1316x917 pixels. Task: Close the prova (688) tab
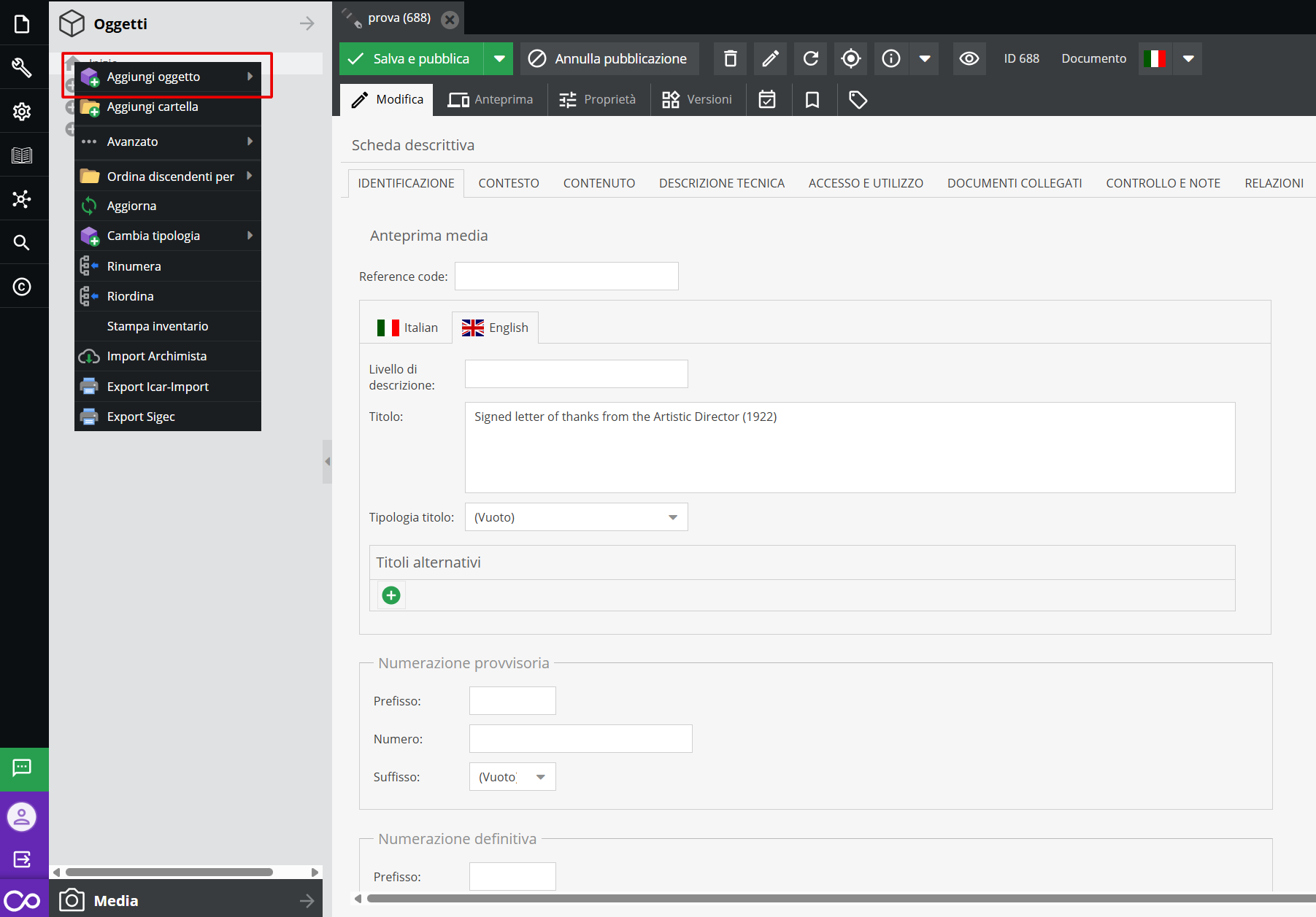coord(450,20)
